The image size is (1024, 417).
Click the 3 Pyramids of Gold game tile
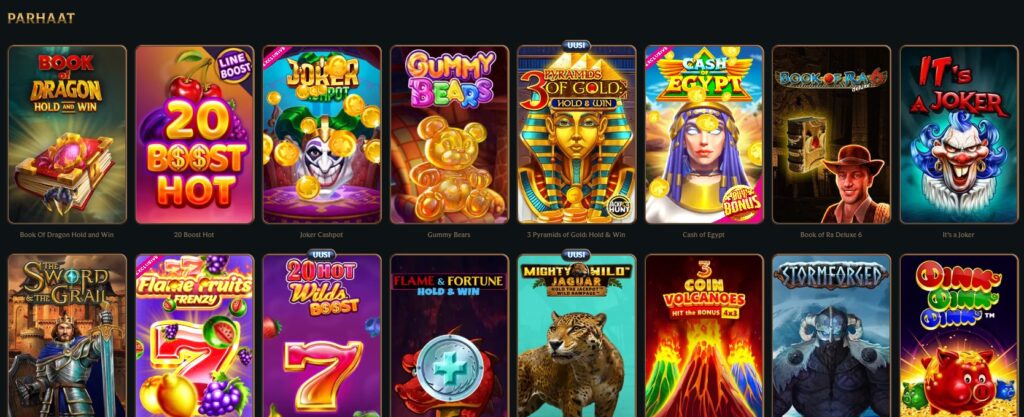click(x=577, y=134)
